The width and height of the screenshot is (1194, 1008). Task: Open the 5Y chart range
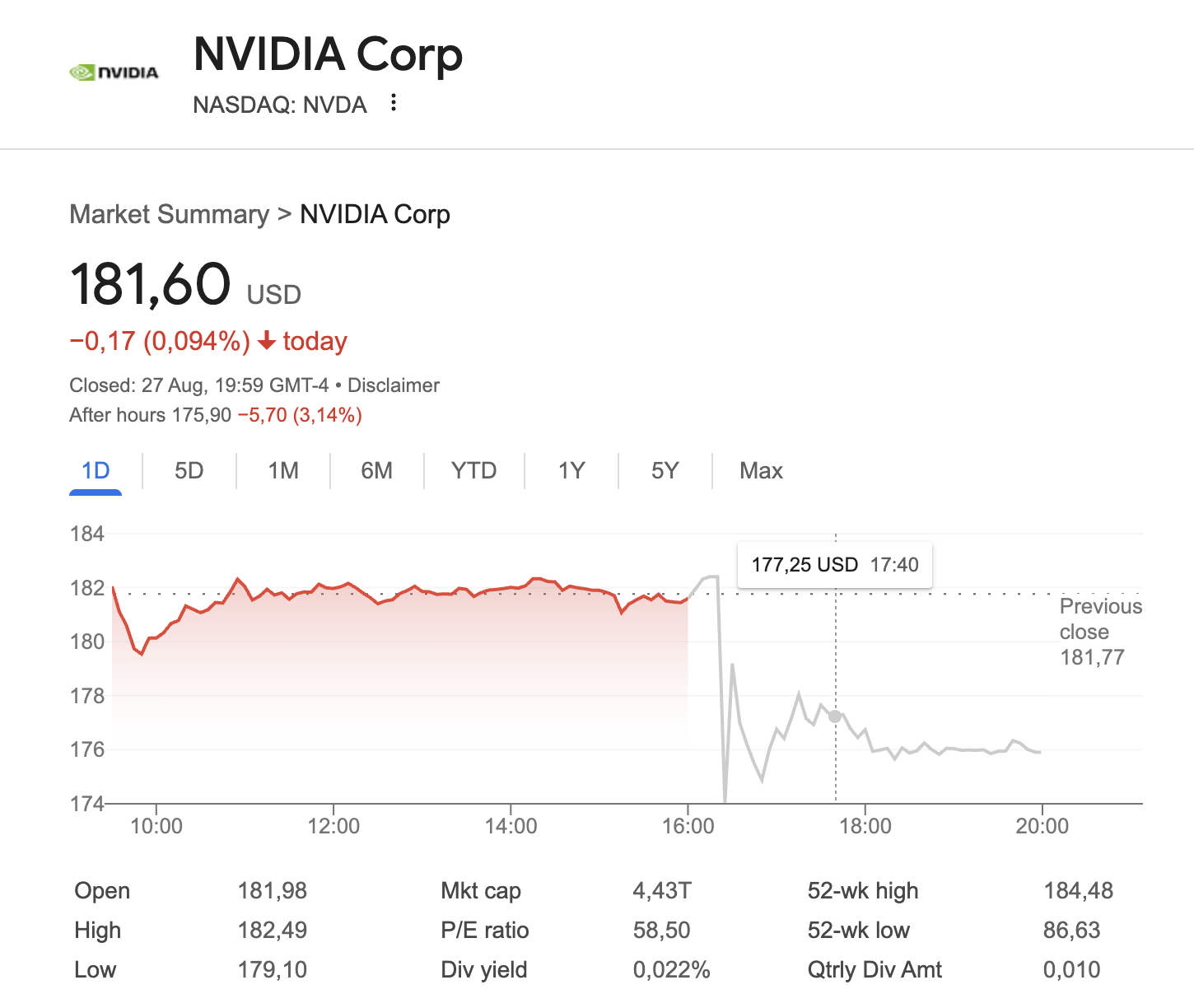(665, 471)
